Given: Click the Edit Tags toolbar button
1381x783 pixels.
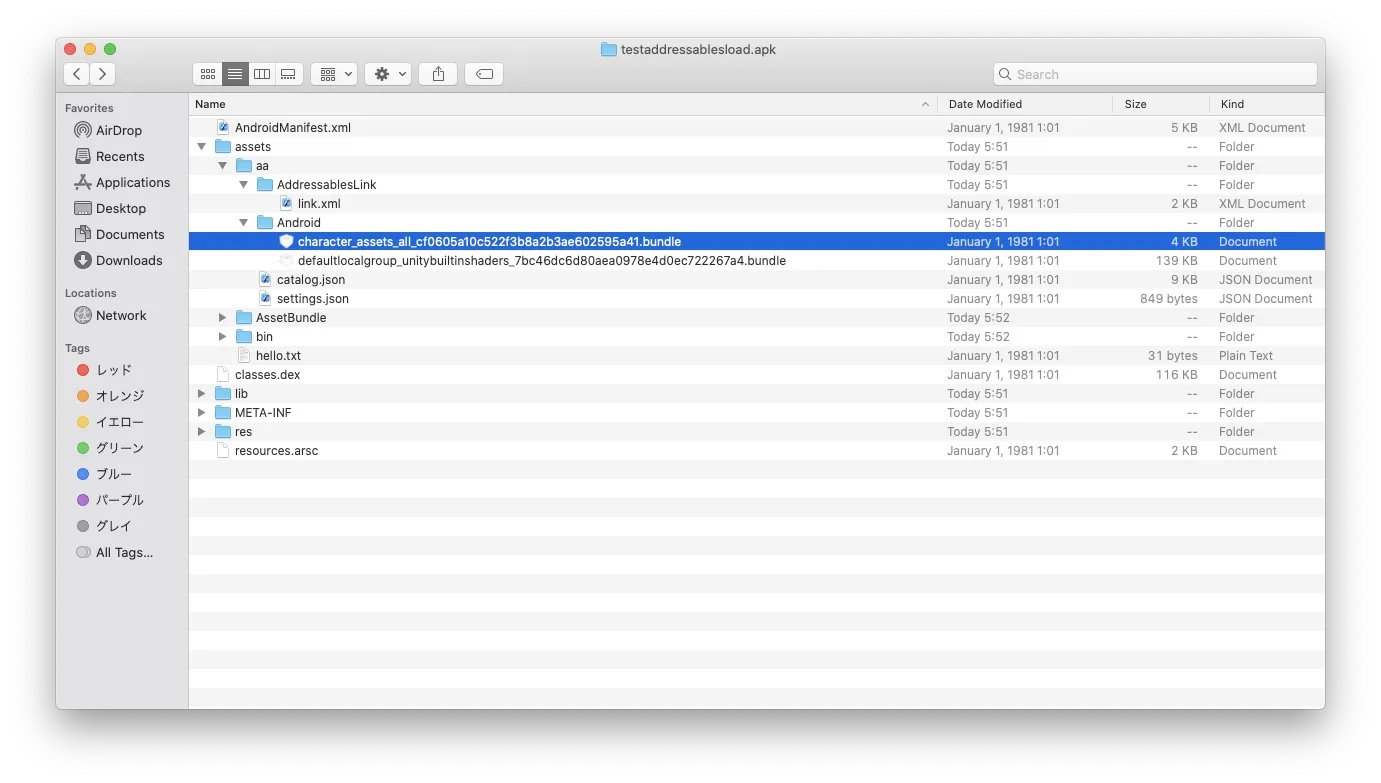Looking at the screenshot, I should [x=484, y=74].
